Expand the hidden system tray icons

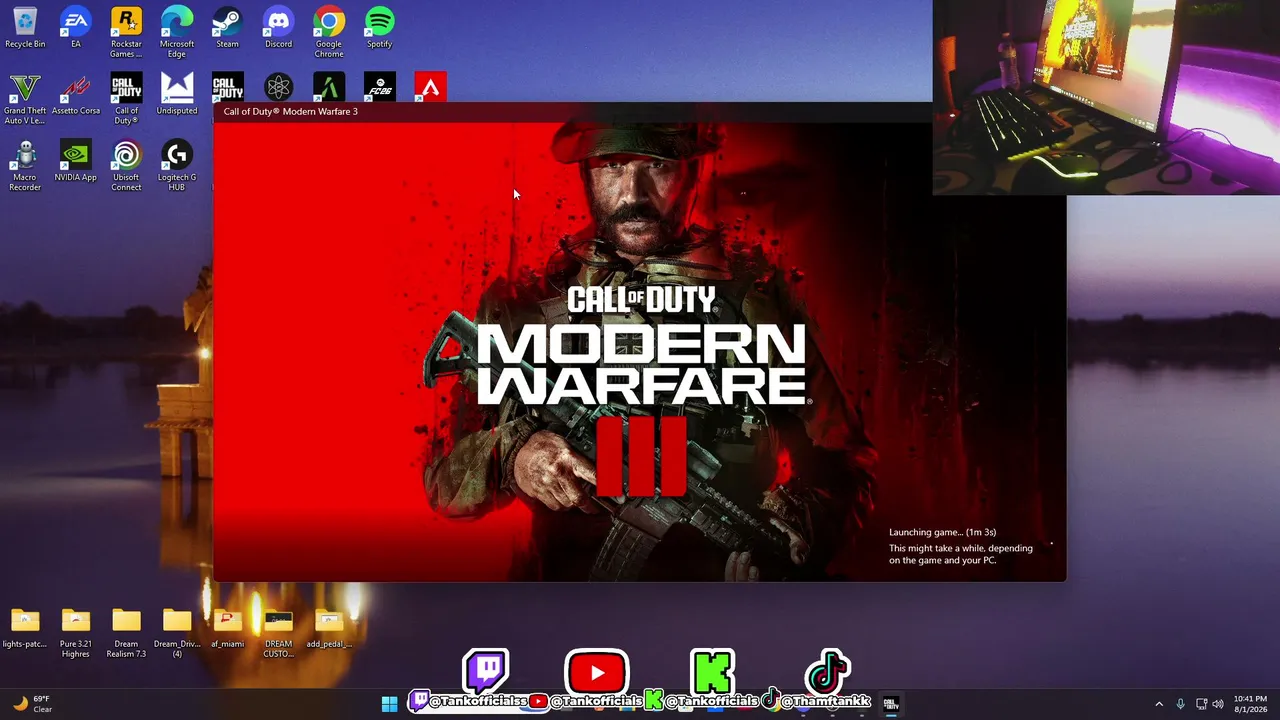coord(1159,704)
